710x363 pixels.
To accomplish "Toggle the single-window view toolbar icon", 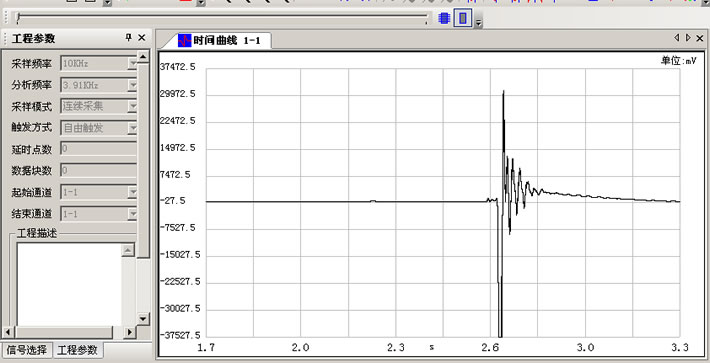I will 463,18.
